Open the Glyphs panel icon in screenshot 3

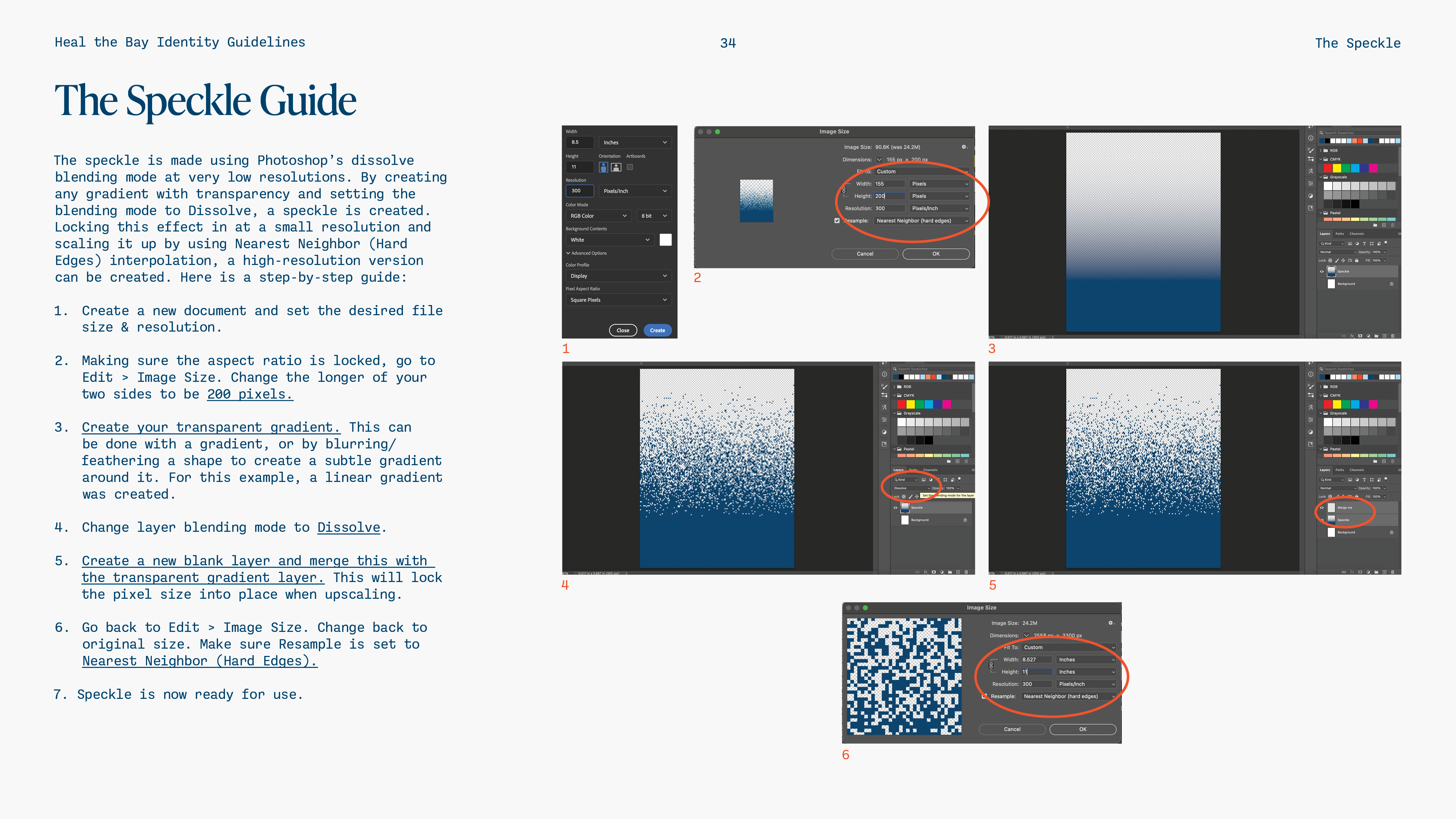pos(1310,171)
